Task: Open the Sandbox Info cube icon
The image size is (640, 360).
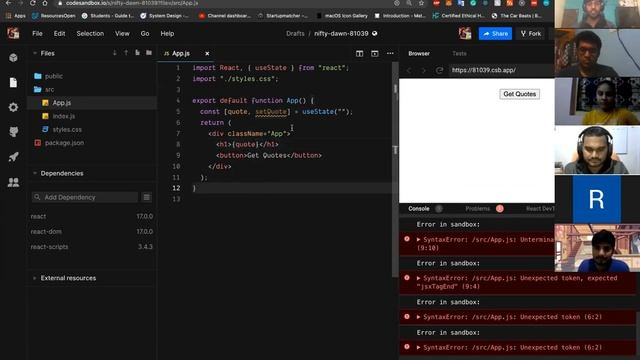Action: [13, 58]
